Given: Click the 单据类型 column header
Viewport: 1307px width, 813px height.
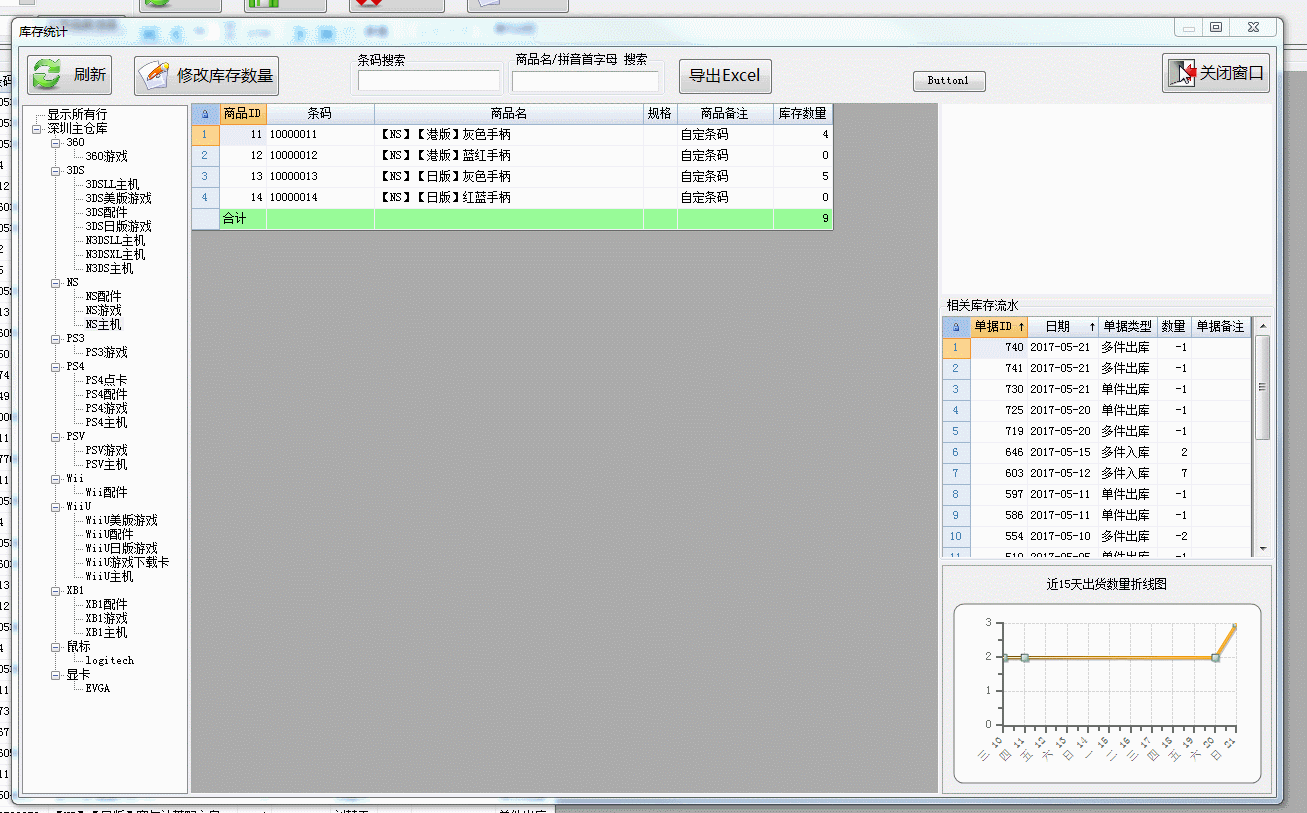Looking at the screenshot, I should coord(1127,327).
